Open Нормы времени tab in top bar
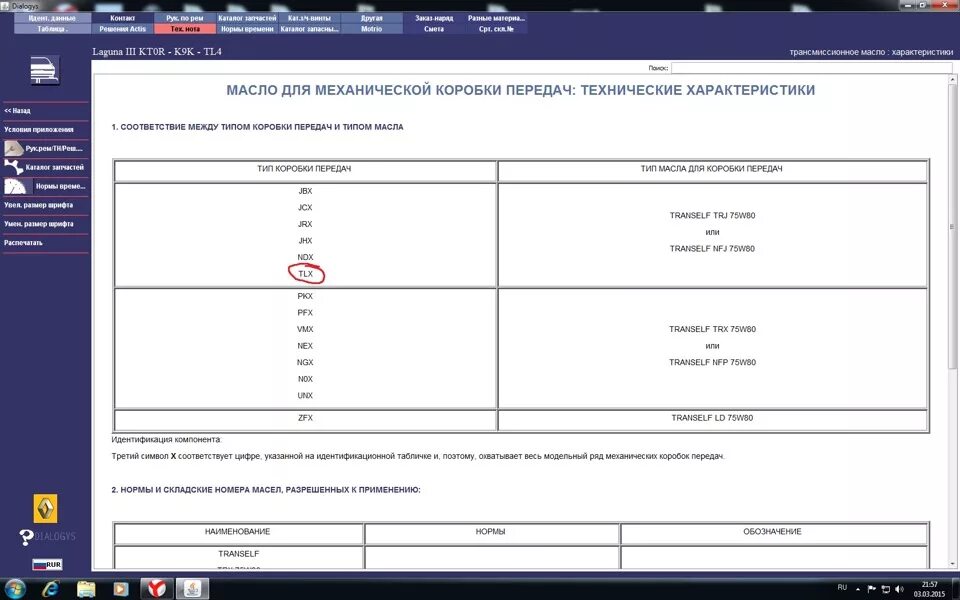The width and height of the screenshot is (960, 600). (247, 29)
